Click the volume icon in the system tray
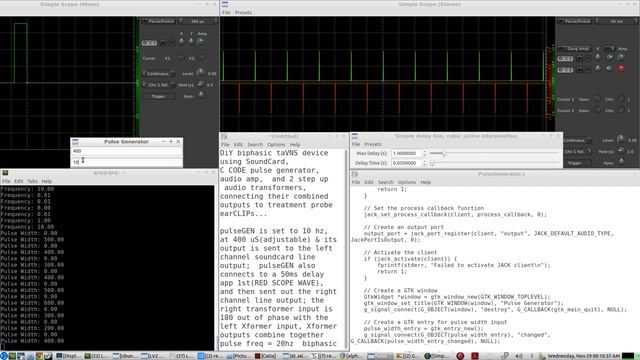 (519, 356)
